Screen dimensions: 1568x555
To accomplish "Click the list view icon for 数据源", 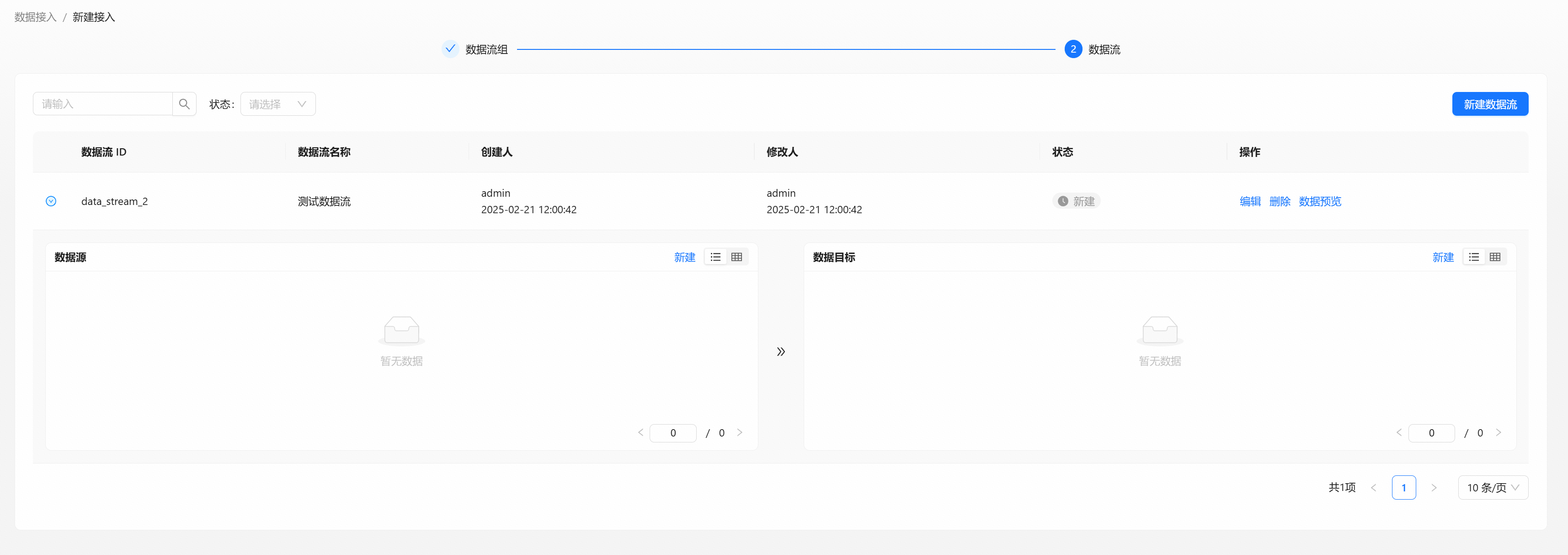I will 715,257.
